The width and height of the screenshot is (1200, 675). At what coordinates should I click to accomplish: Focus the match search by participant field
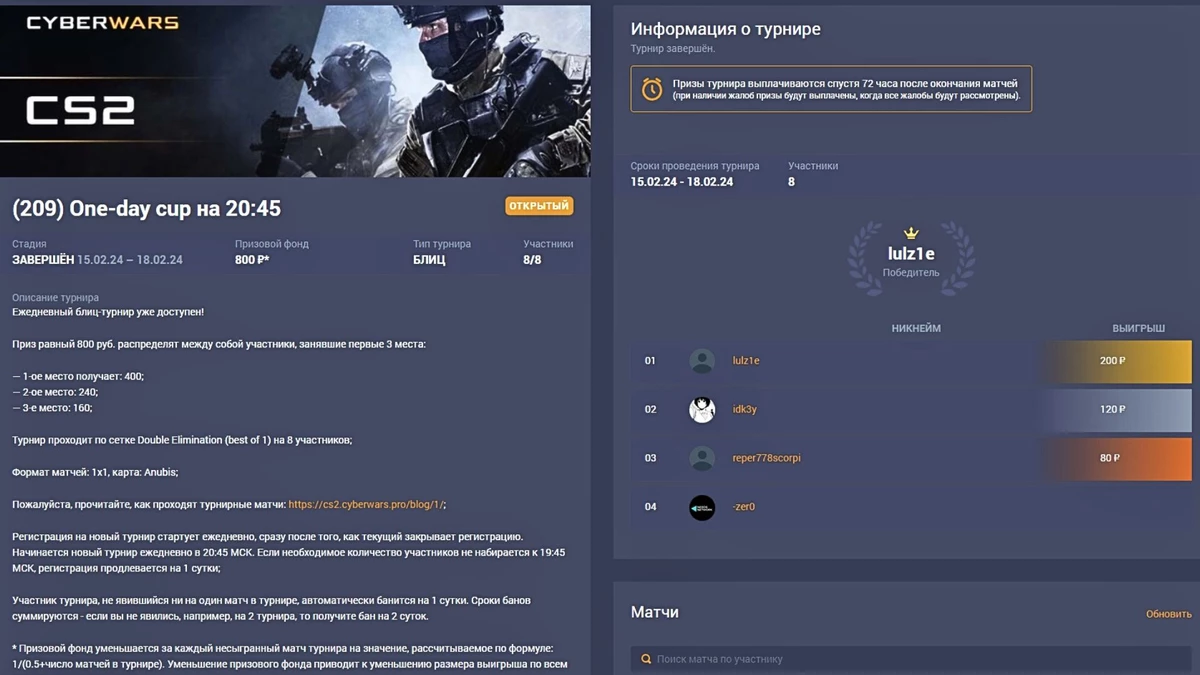[x=911, y=659]
